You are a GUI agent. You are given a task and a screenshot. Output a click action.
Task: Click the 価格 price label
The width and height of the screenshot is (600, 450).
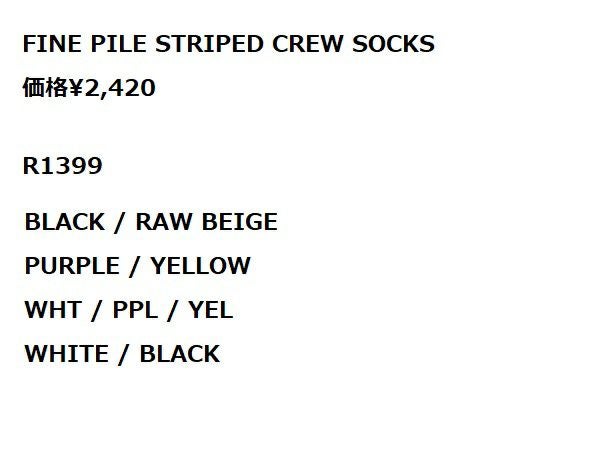(x=42, y=89)
